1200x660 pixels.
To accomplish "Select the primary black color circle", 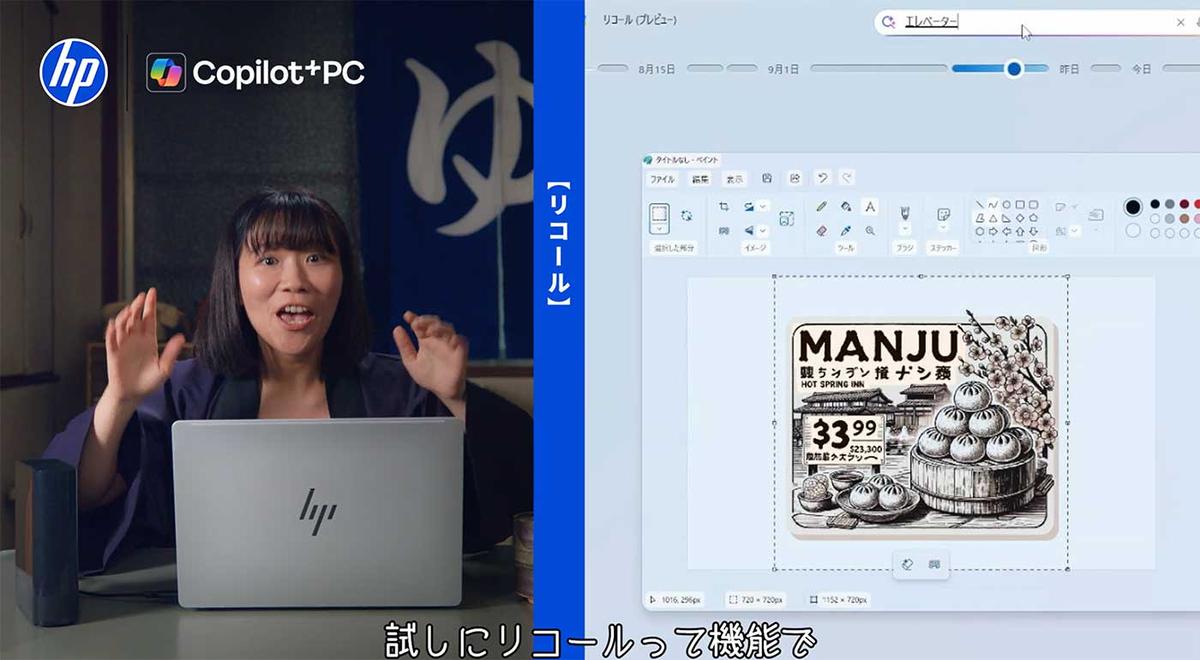I will [1133, 207].
